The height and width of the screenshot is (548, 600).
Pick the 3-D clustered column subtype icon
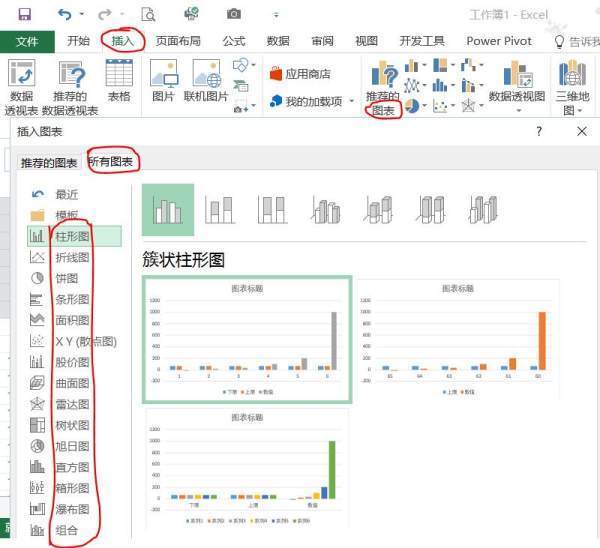tap(325, 209)
